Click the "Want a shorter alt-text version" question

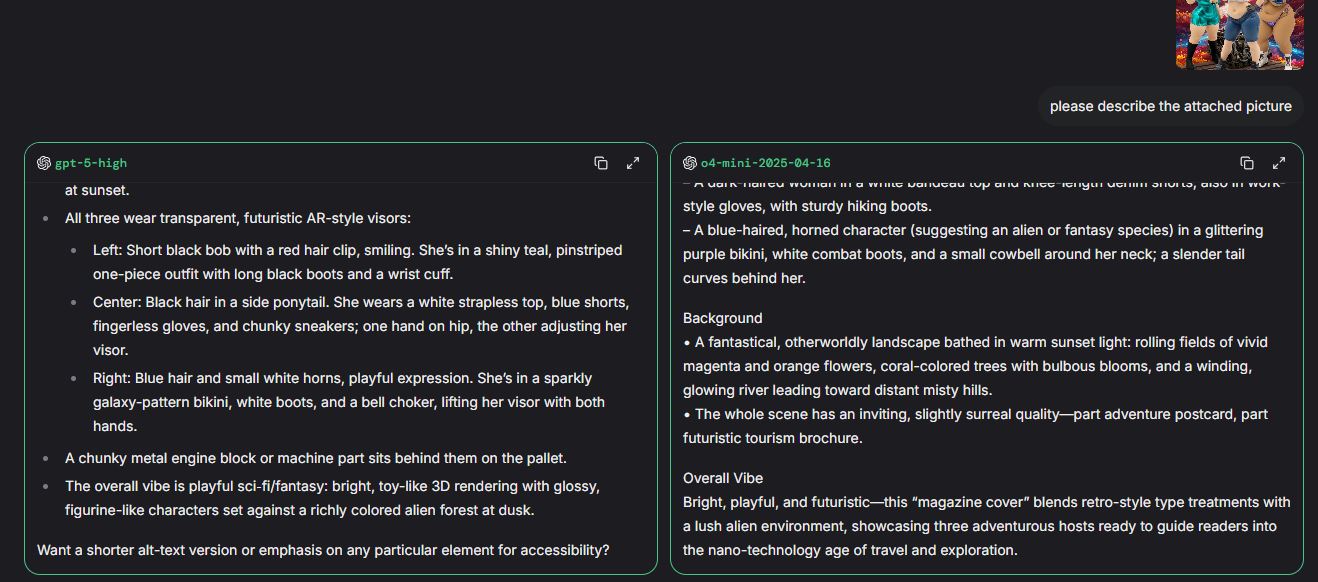[323, 550]
